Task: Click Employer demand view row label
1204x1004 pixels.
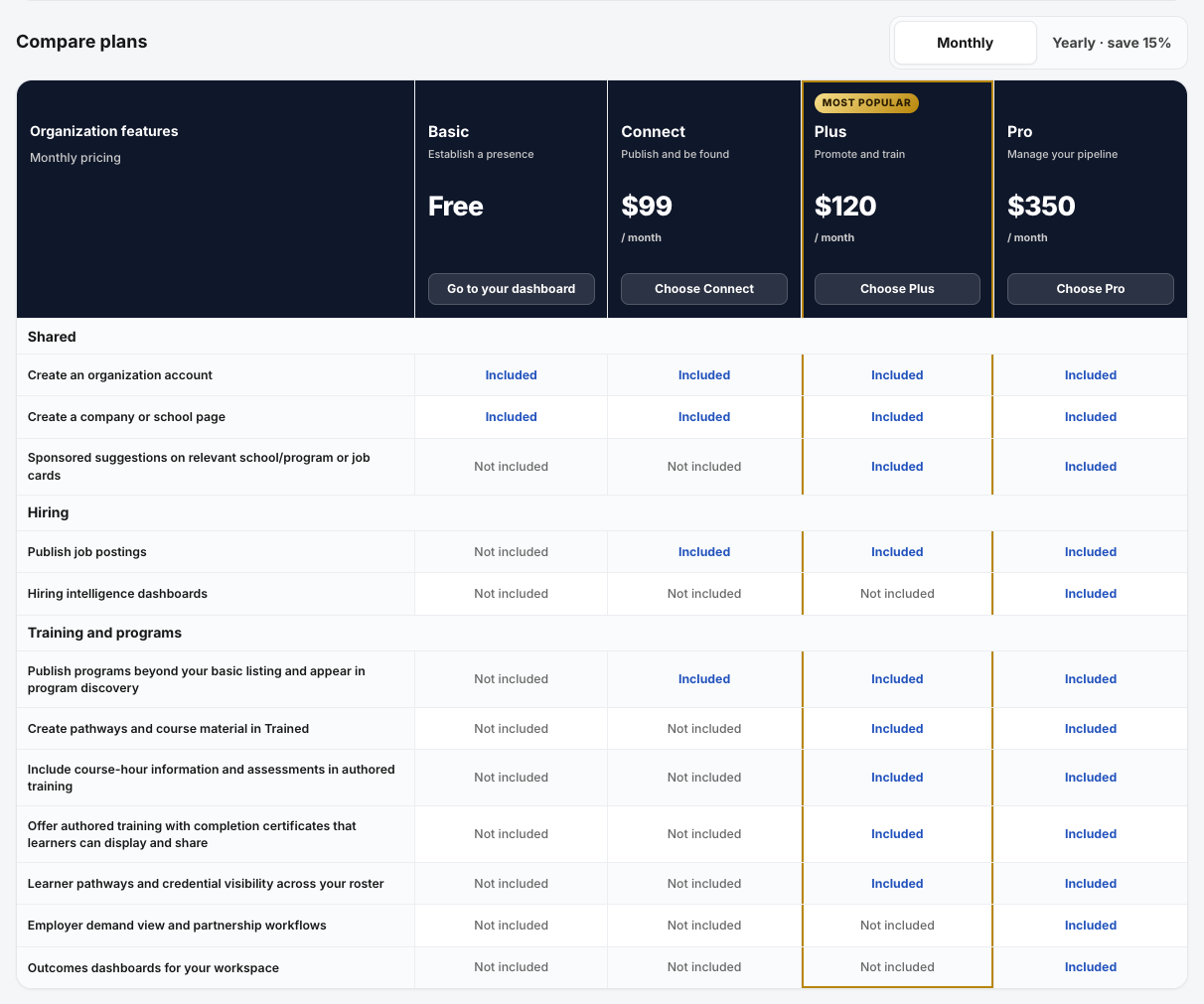Action: click(x=177, y=926)
